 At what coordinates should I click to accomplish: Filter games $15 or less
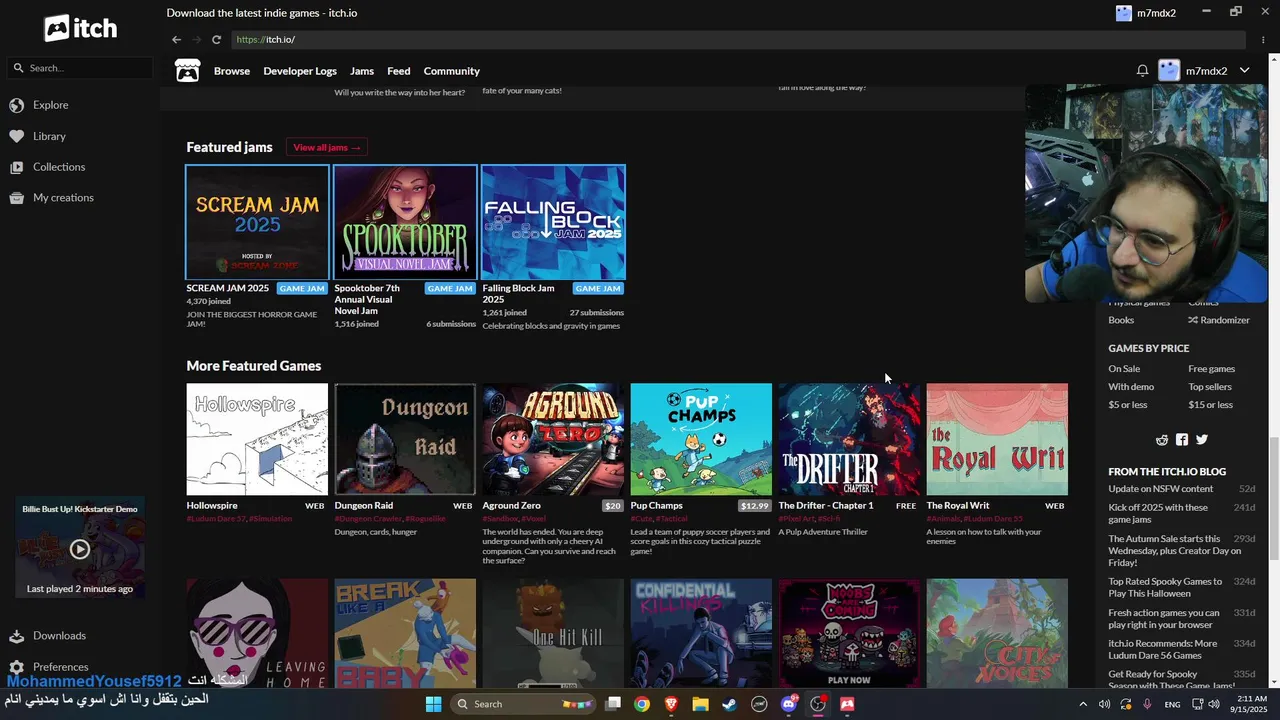(1211, 405)
